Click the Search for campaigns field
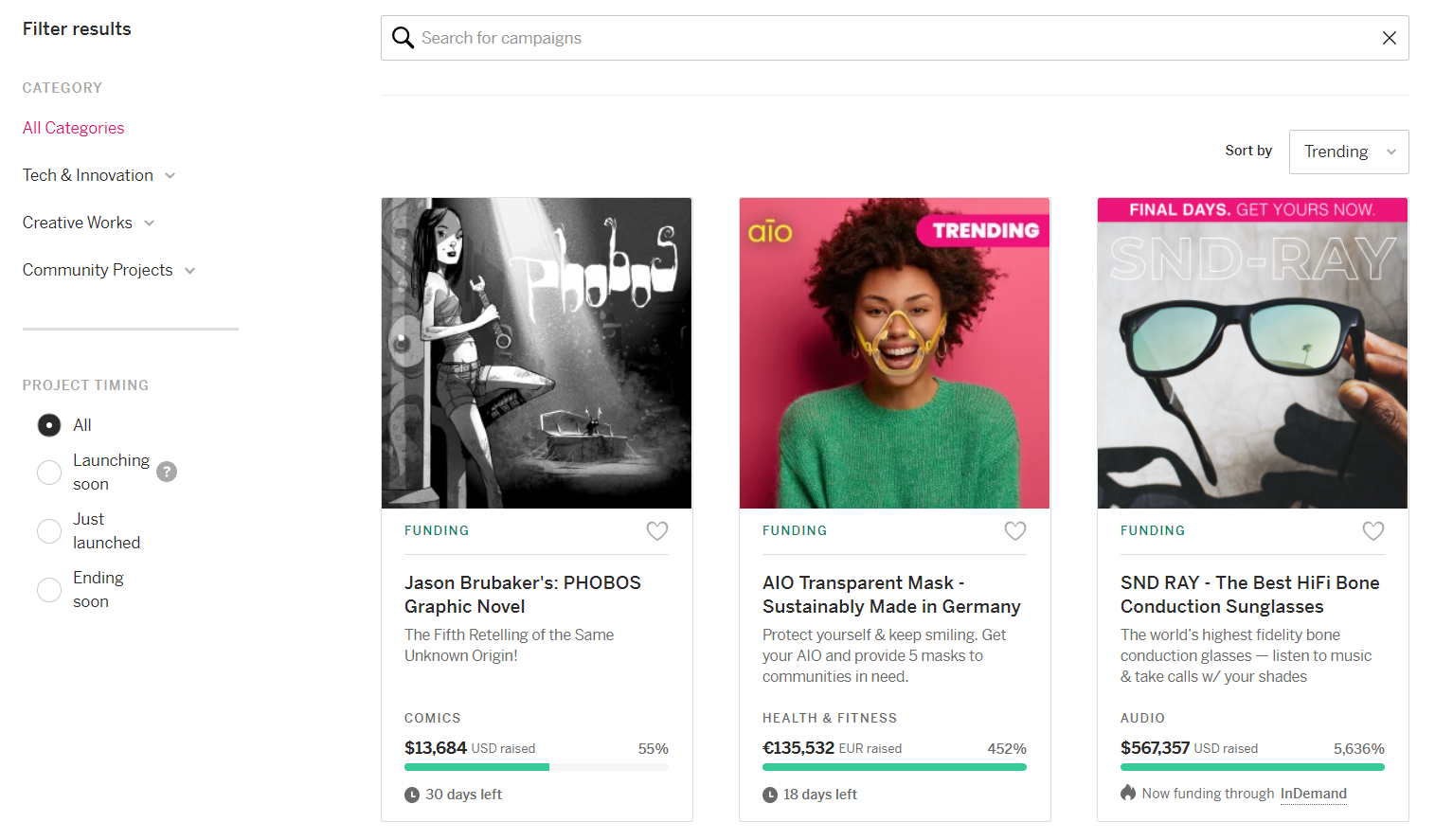The width and height of the screenshot is (1435, 840). (895, 38)
